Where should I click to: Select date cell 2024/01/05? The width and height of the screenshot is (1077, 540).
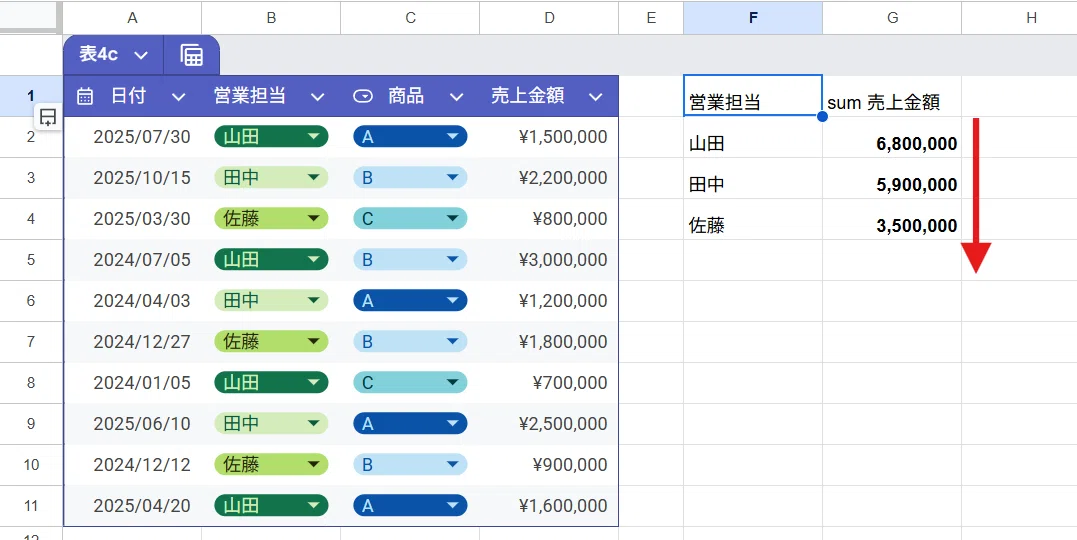(x=133, y=383)
